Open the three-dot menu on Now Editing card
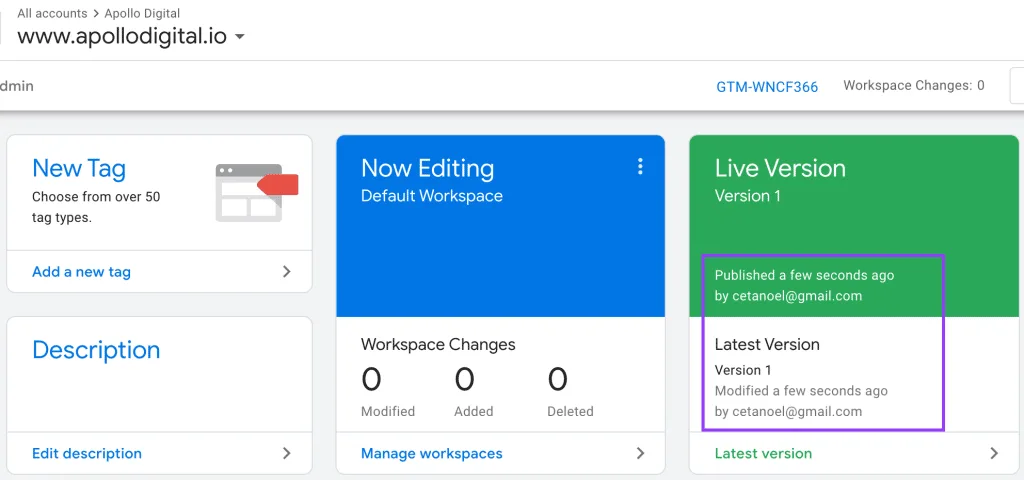The image size is (1024, 480). coord(640,167)
